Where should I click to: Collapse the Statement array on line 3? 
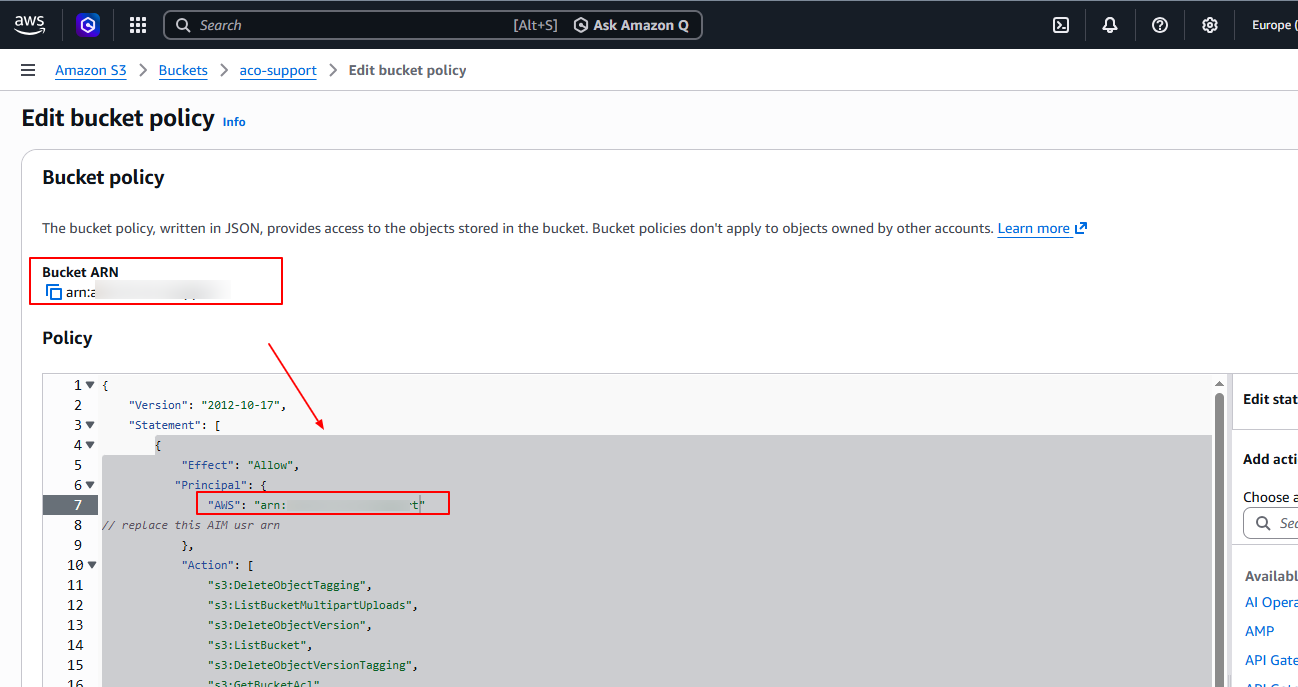pos(90,425)
